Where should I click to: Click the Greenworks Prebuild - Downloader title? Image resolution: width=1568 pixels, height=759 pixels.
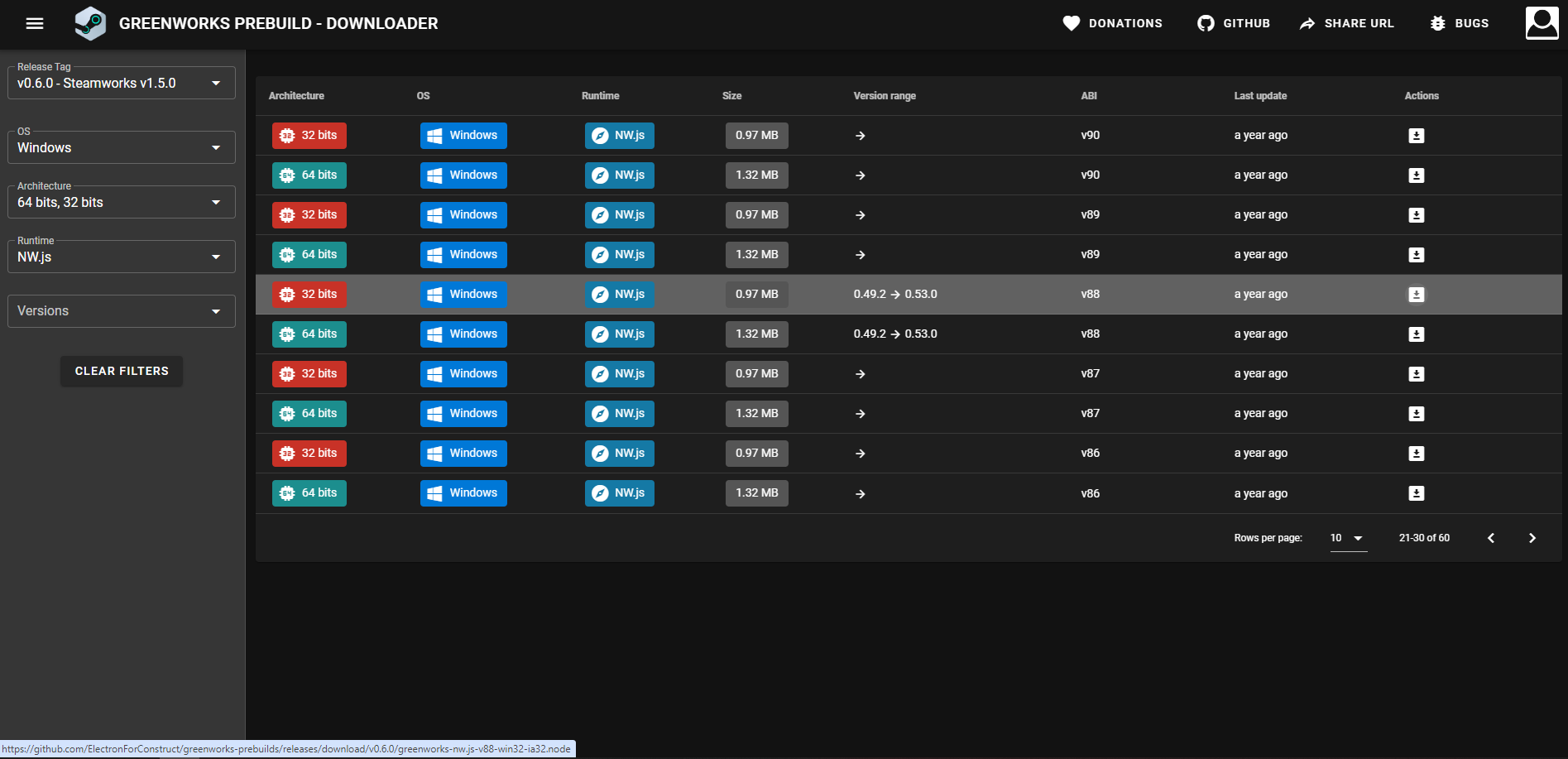pos(279,23)
